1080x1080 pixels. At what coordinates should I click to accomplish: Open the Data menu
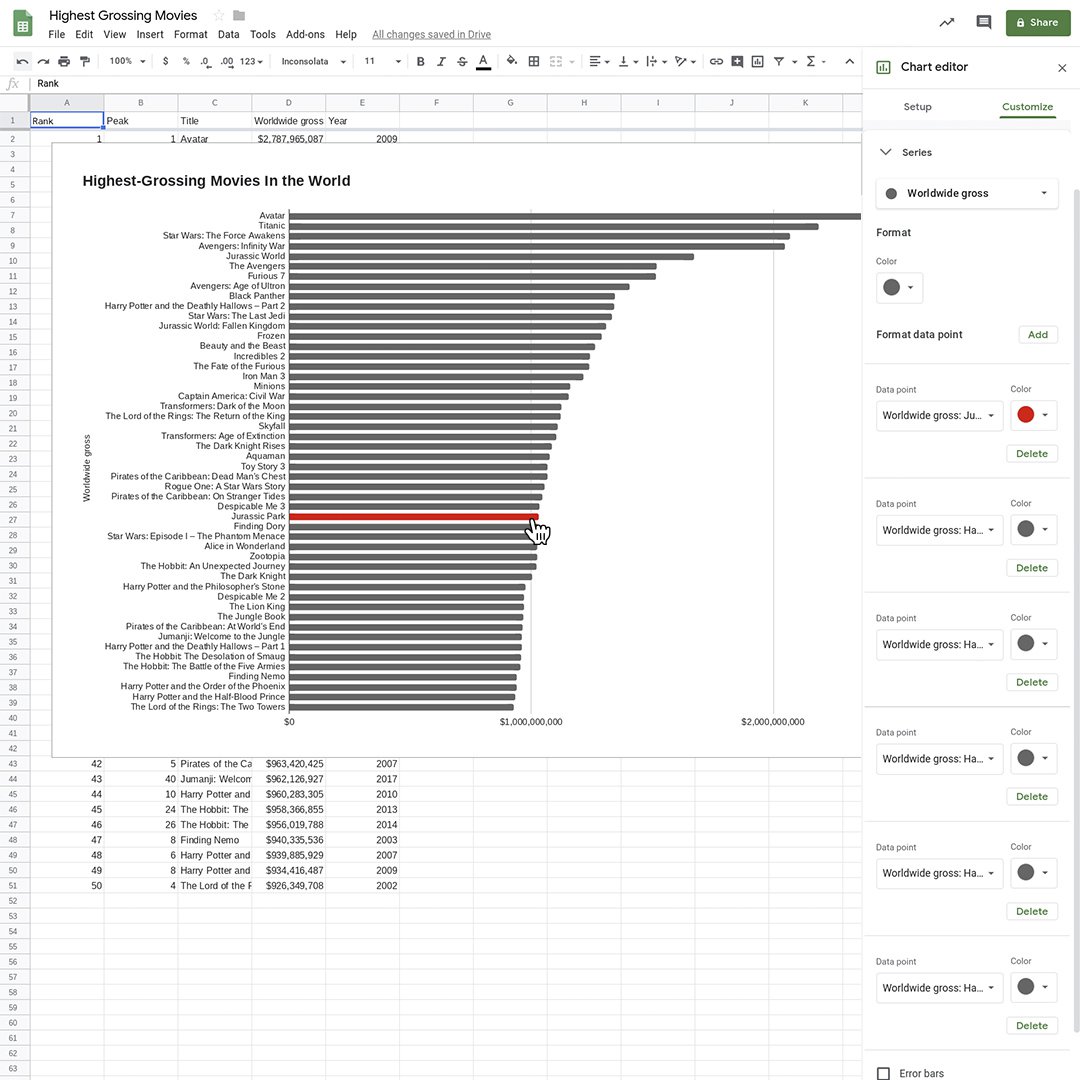coord(228,34)
